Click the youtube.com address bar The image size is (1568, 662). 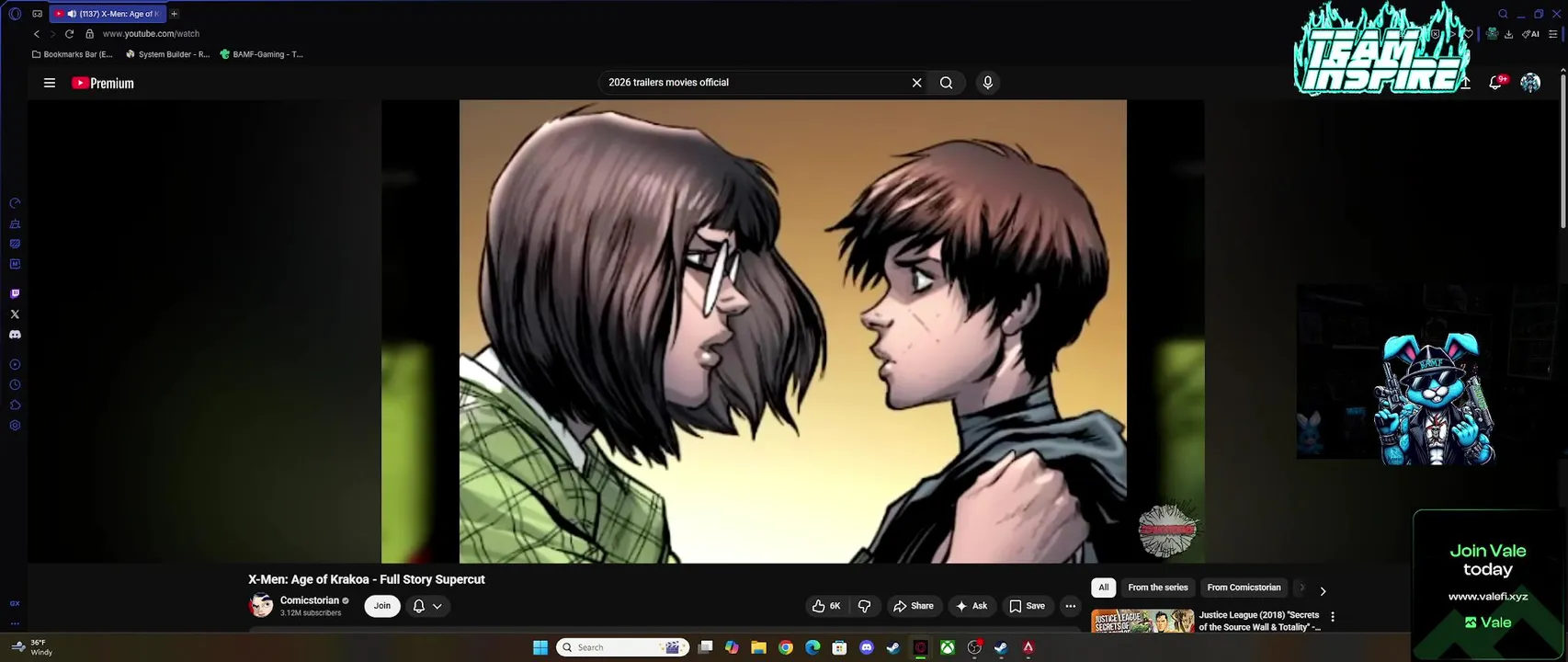tap(151, 34)
